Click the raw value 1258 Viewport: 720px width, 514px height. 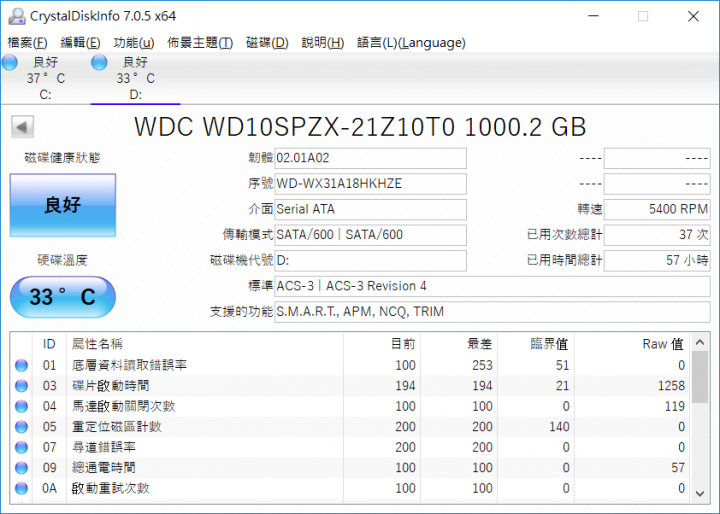point(671,386)
